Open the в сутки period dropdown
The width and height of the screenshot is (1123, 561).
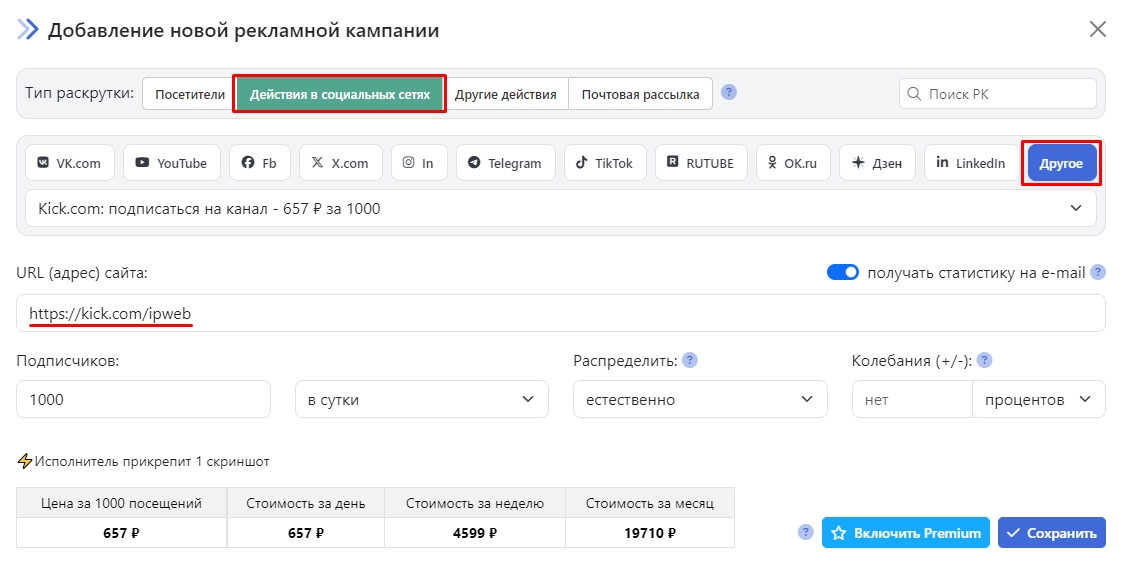coord(421,399)
